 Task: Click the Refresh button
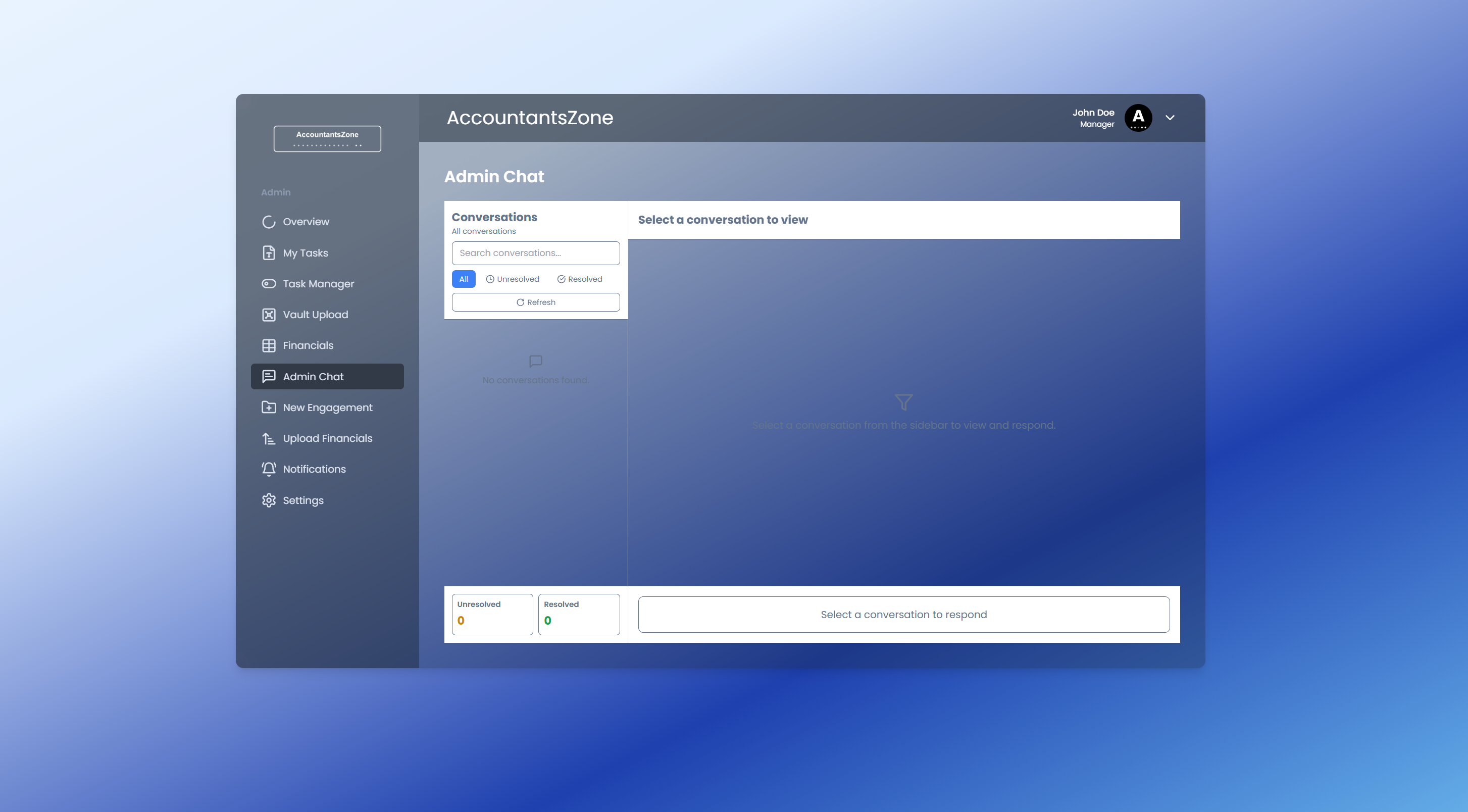coord(536,302)
